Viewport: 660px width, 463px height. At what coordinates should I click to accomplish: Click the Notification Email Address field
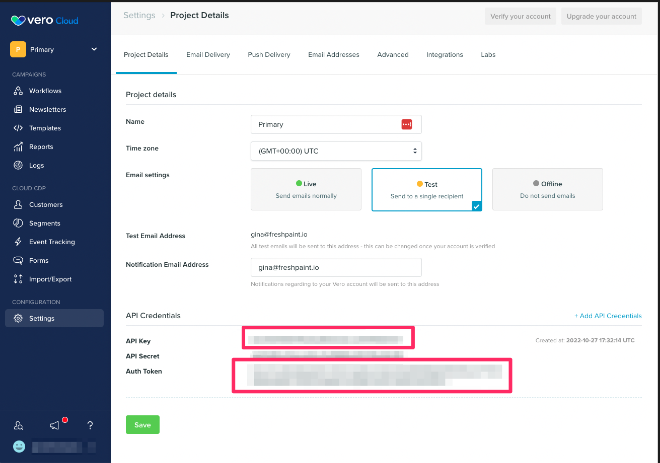coord(336,268)
